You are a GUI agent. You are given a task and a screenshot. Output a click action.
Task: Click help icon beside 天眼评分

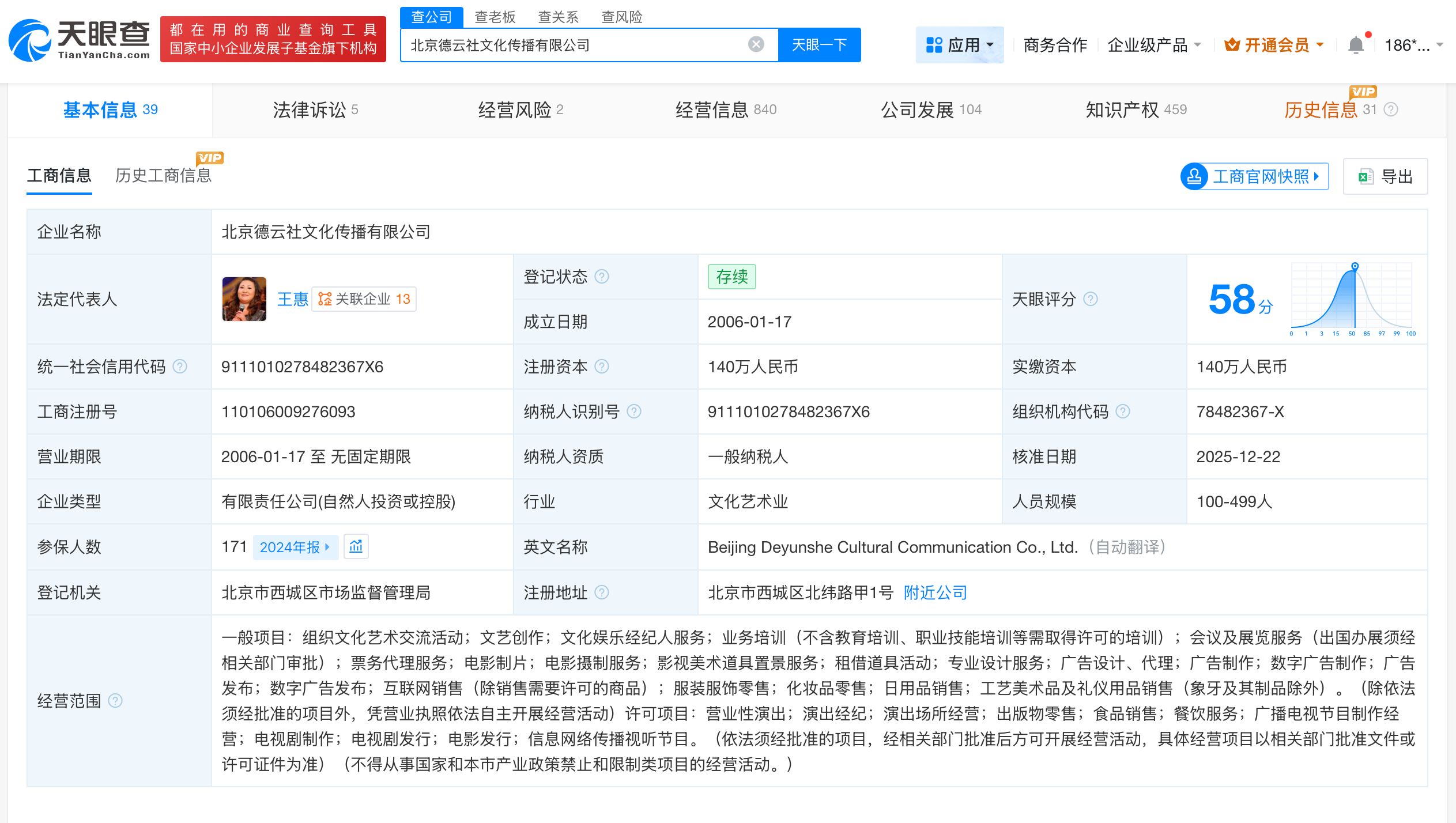[x=1091, y=299]
